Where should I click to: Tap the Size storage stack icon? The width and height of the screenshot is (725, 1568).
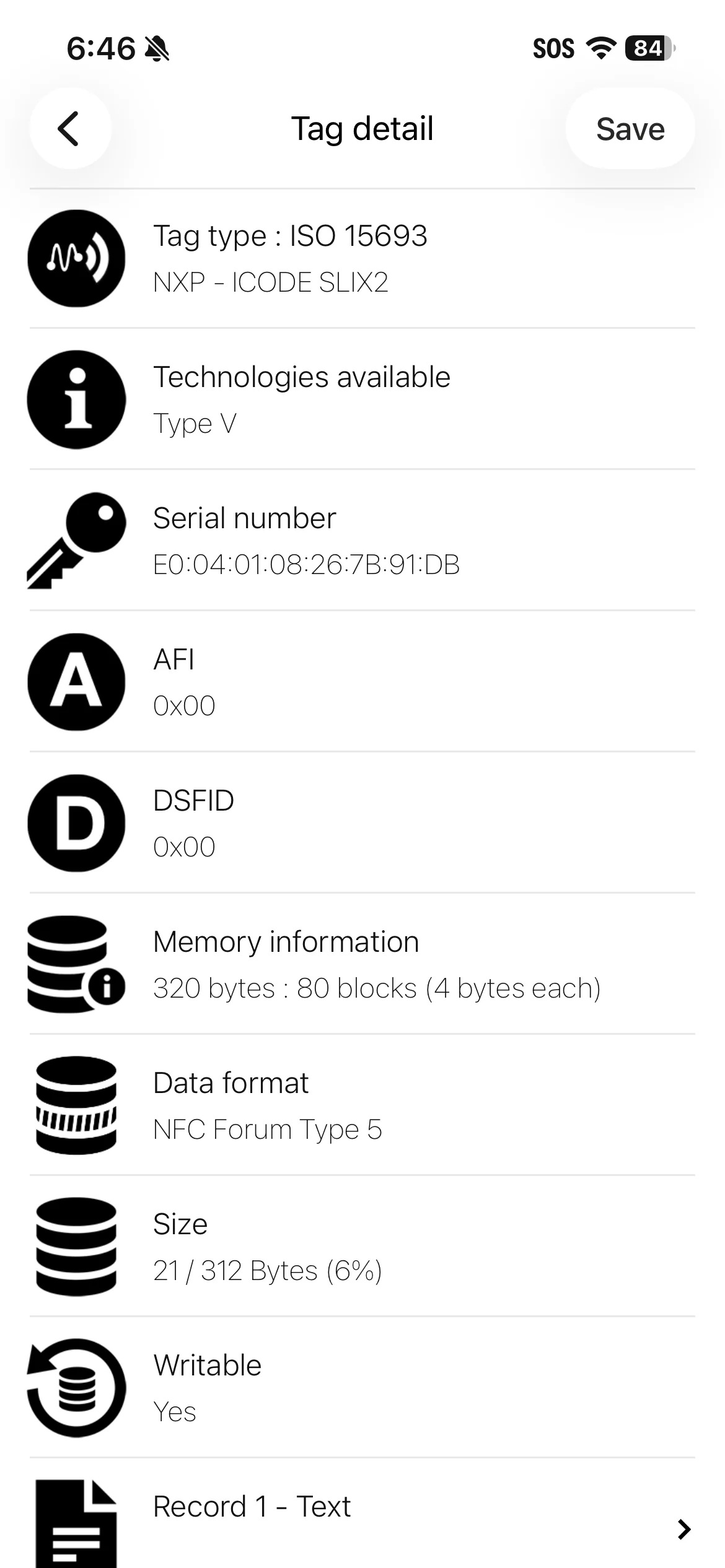point(76,1247)
